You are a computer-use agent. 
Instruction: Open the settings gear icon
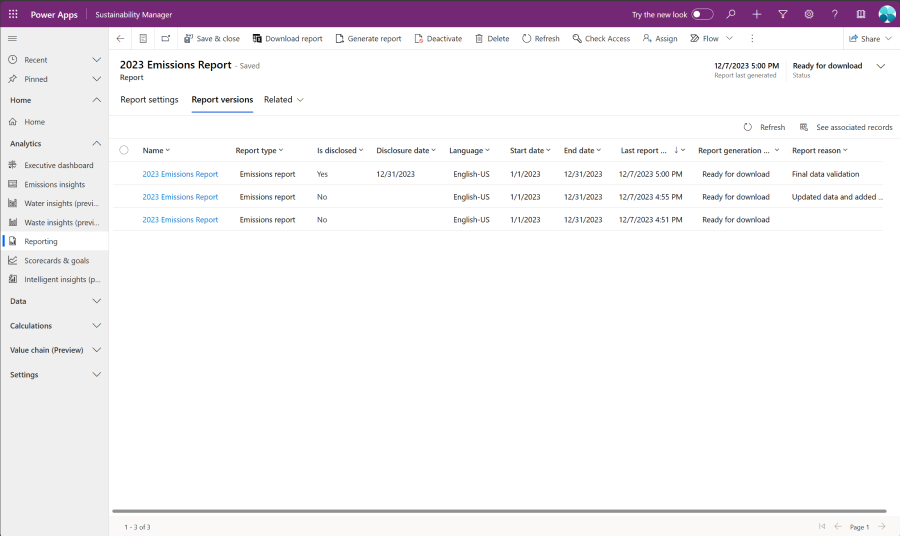809,14
